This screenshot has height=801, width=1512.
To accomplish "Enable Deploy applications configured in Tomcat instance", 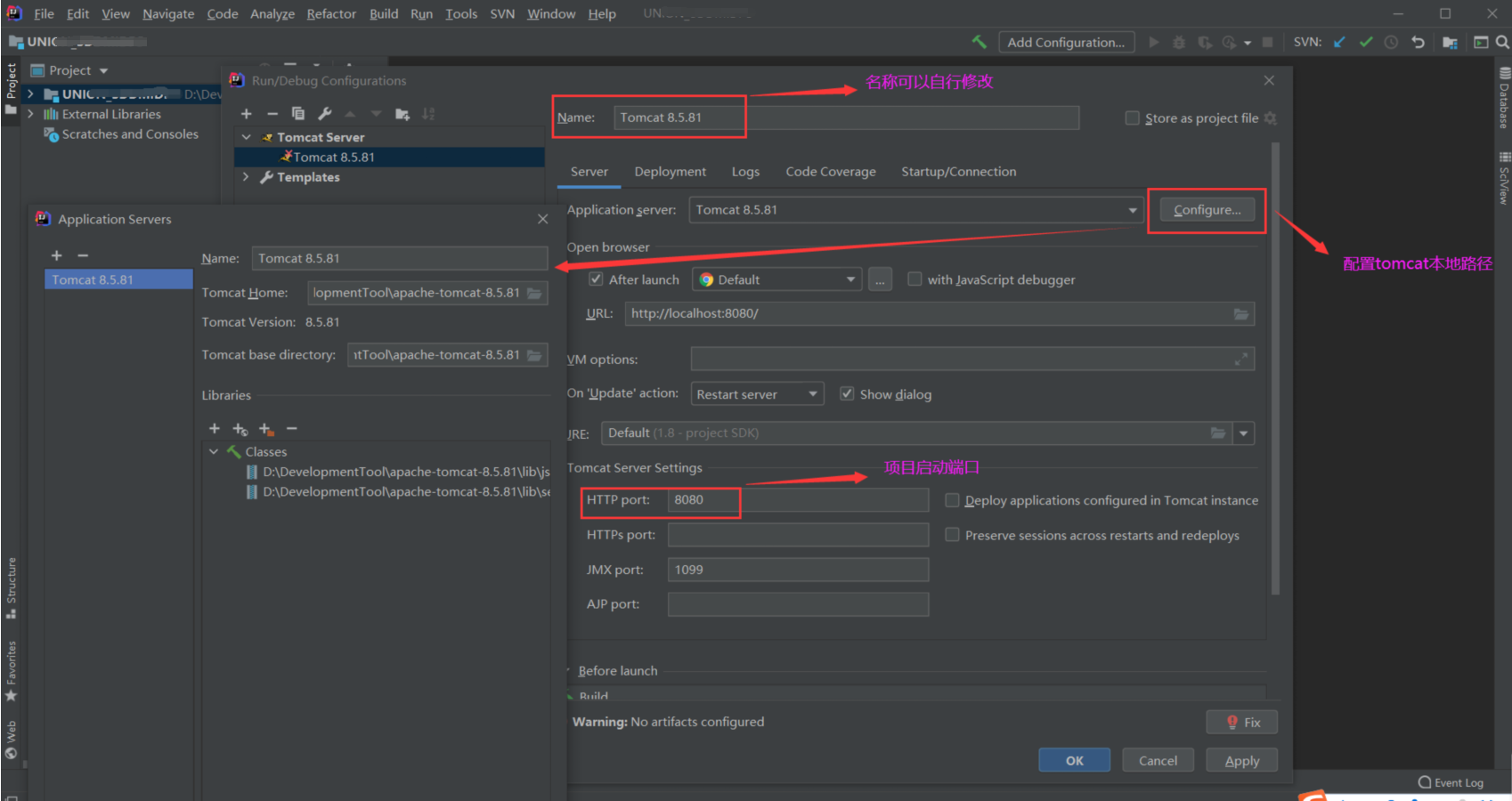I will (952, 500).
